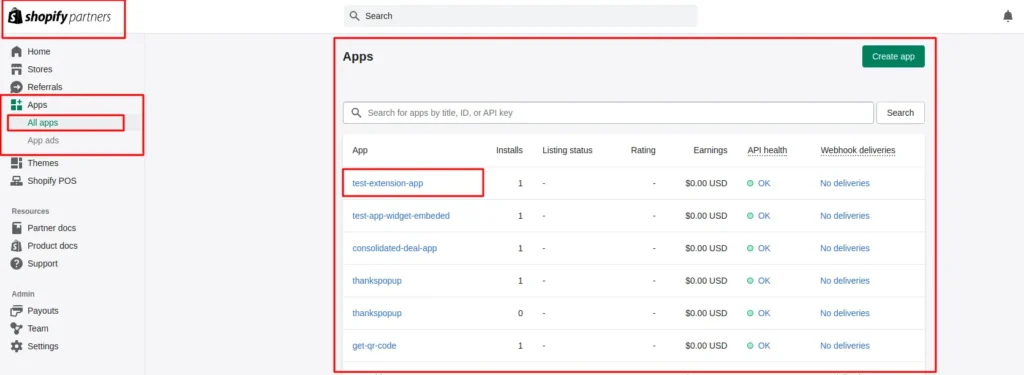Click OK API health for test-extension-app
Image resolution: width=1024 pixels, height=375 pixels.
pyautogui.click(x=763, y=184)
